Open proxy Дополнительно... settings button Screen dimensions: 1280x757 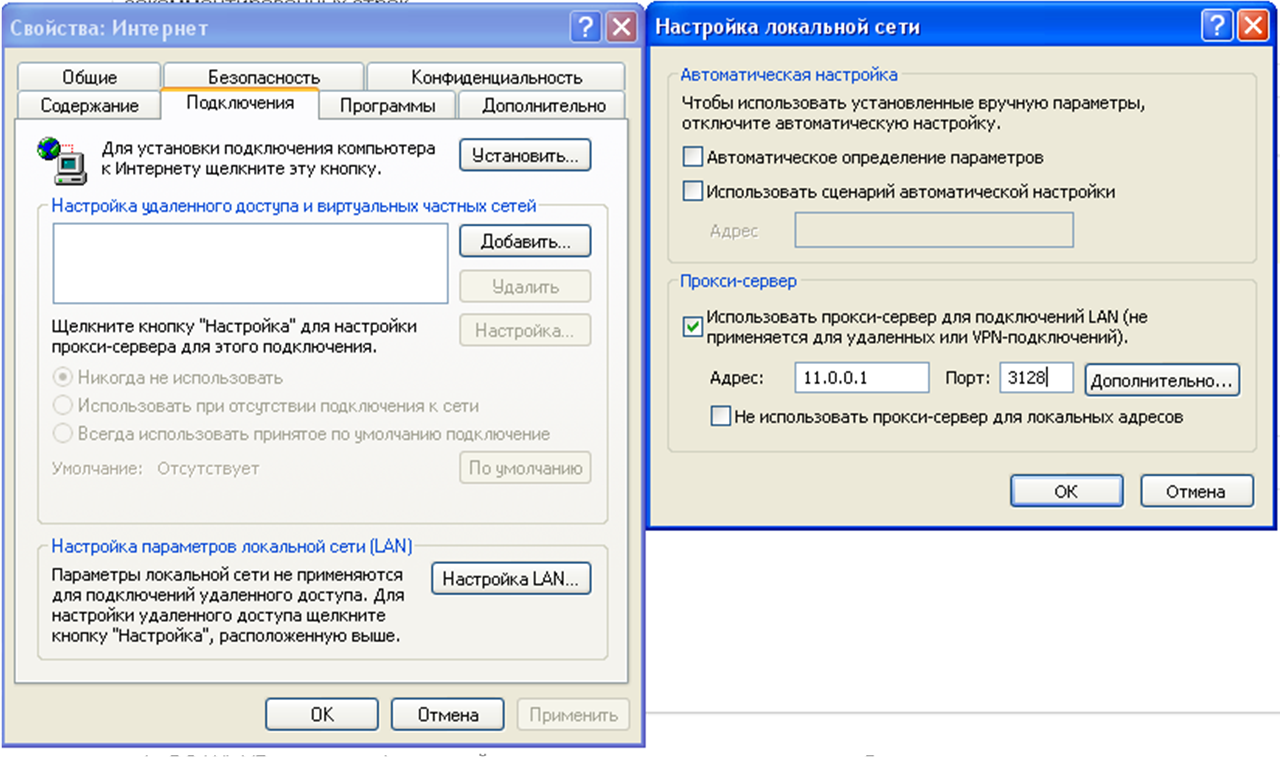1162,380
